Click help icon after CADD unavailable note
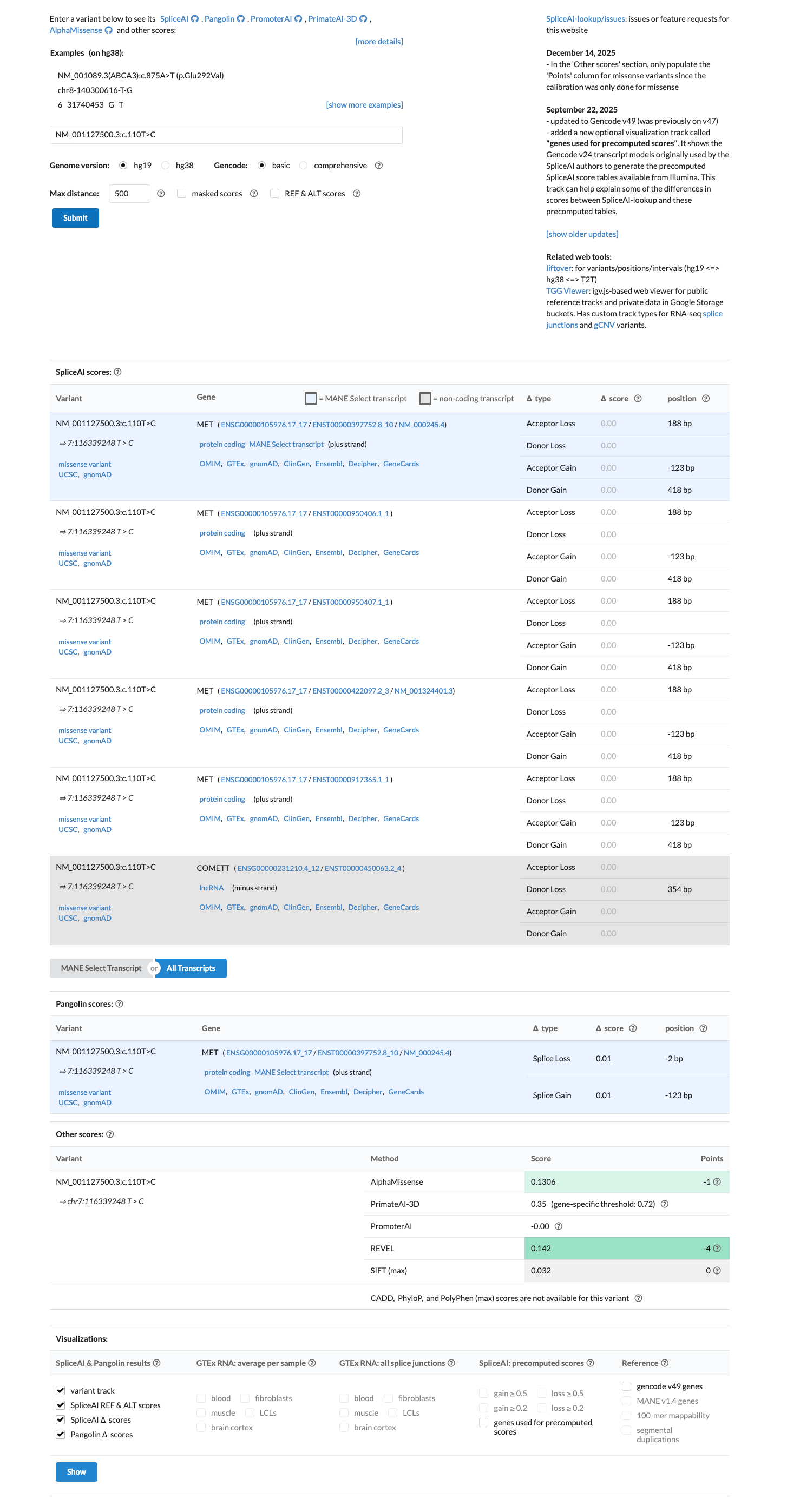The height and width of the screenshot is (1512, 787). (638, 1298)
